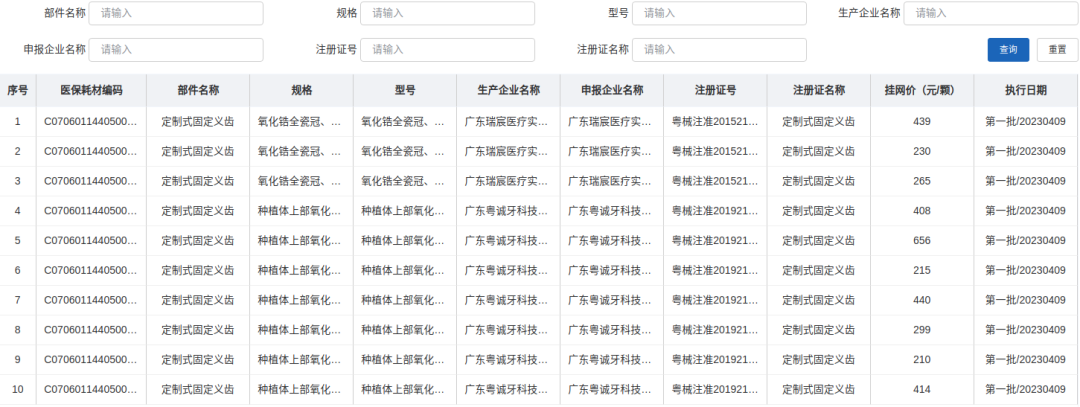
Task: Click the 序号 column header
Action: (17, 90)
